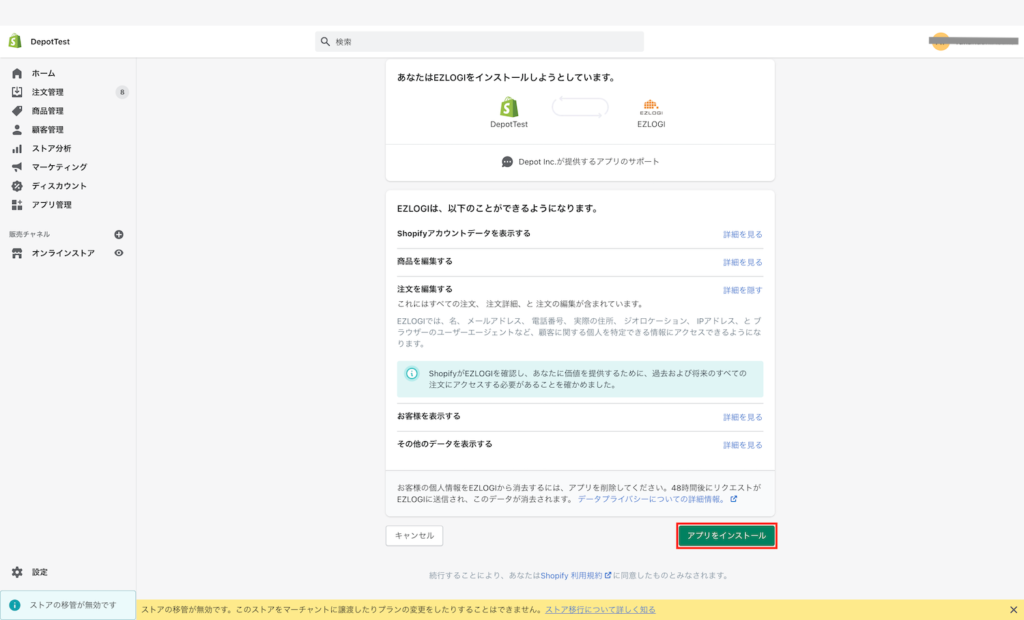
Task: Open 注文管理 orders section
Action: (47, 92)
